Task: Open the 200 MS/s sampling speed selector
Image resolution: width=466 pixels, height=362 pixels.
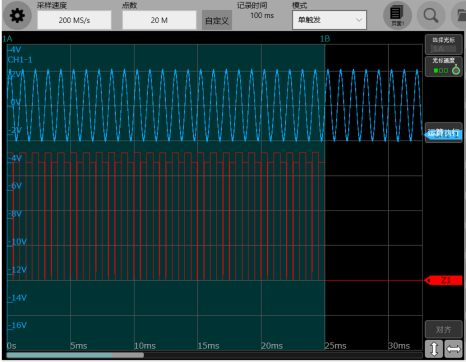Action: [74, 20]
